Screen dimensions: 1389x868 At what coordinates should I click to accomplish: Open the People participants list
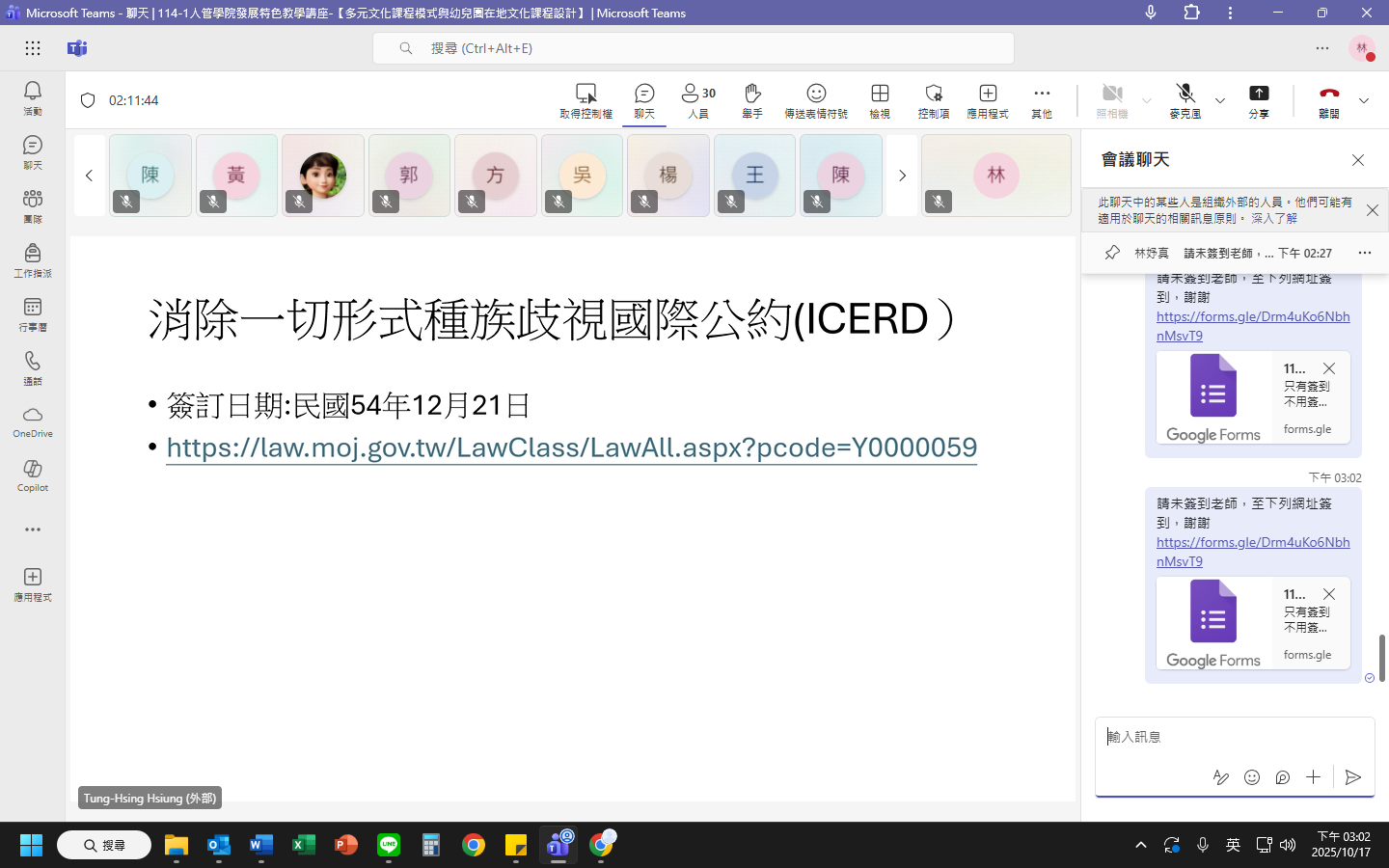(698, 99)
